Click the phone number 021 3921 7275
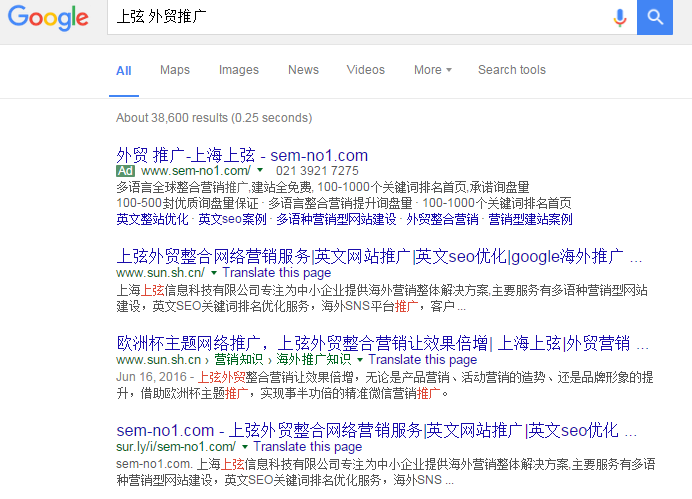 coord(317,171)
